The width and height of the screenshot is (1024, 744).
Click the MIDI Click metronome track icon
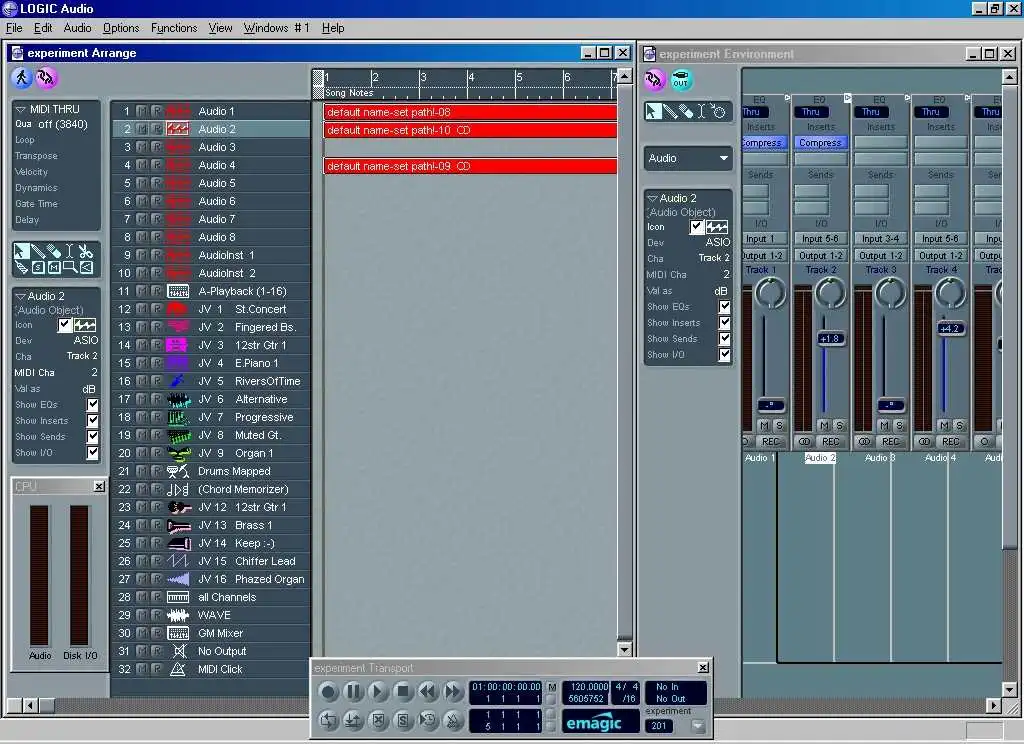tap(178, 669)
